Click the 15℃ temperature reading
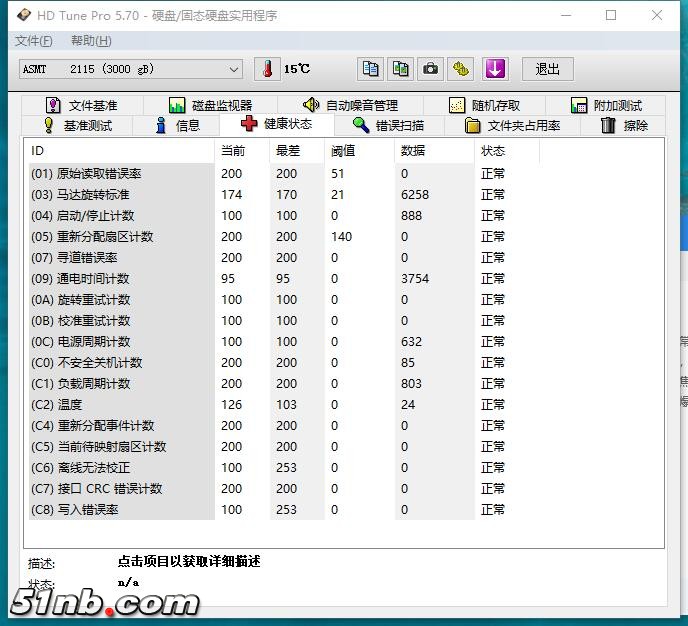This screenshot has height=626, width=688. tap(297, 69)
